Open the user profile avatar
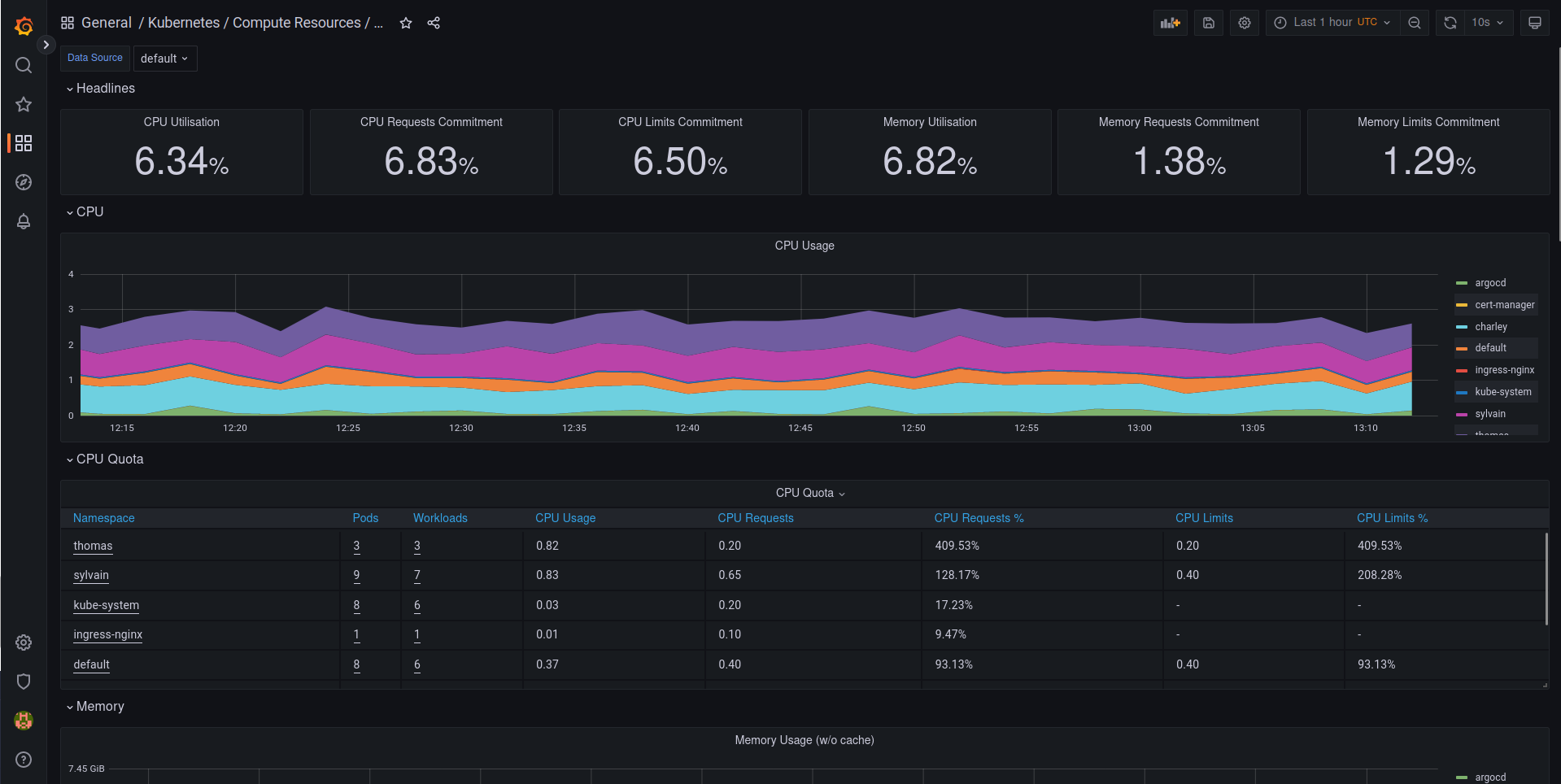The width and height of the screenshot is (1561, 784). coord(24,721)
